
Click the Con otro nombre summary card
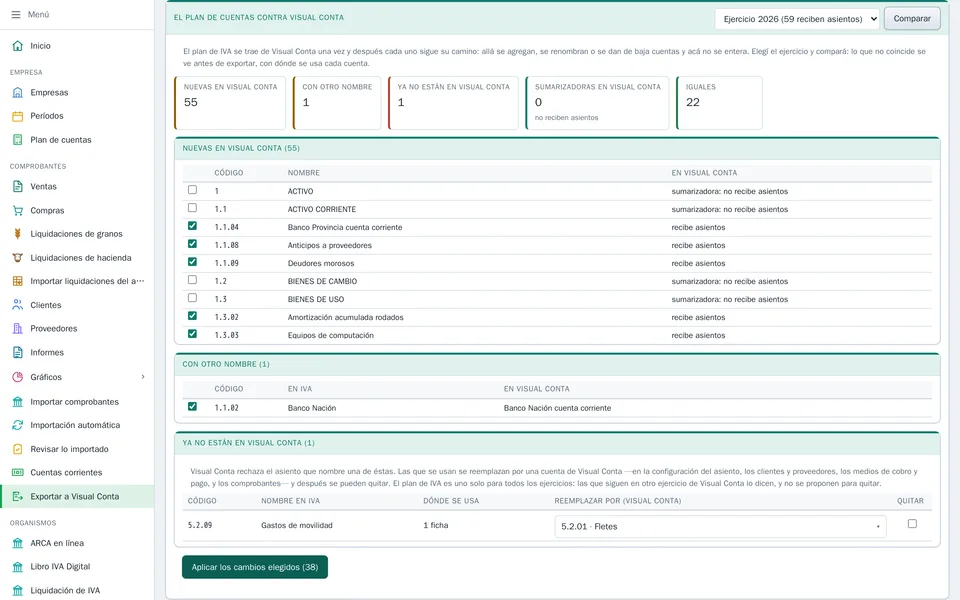337,103
